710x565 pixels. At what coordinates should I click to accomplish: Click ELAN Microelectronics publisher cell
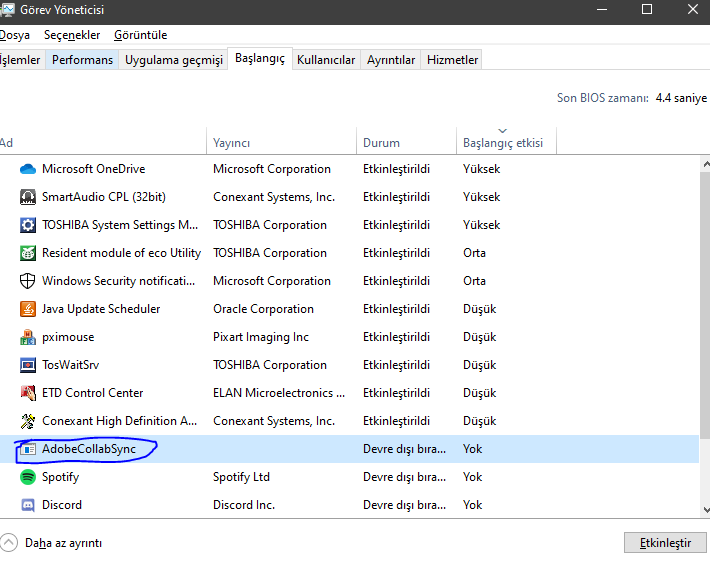[x=279, y=393]
